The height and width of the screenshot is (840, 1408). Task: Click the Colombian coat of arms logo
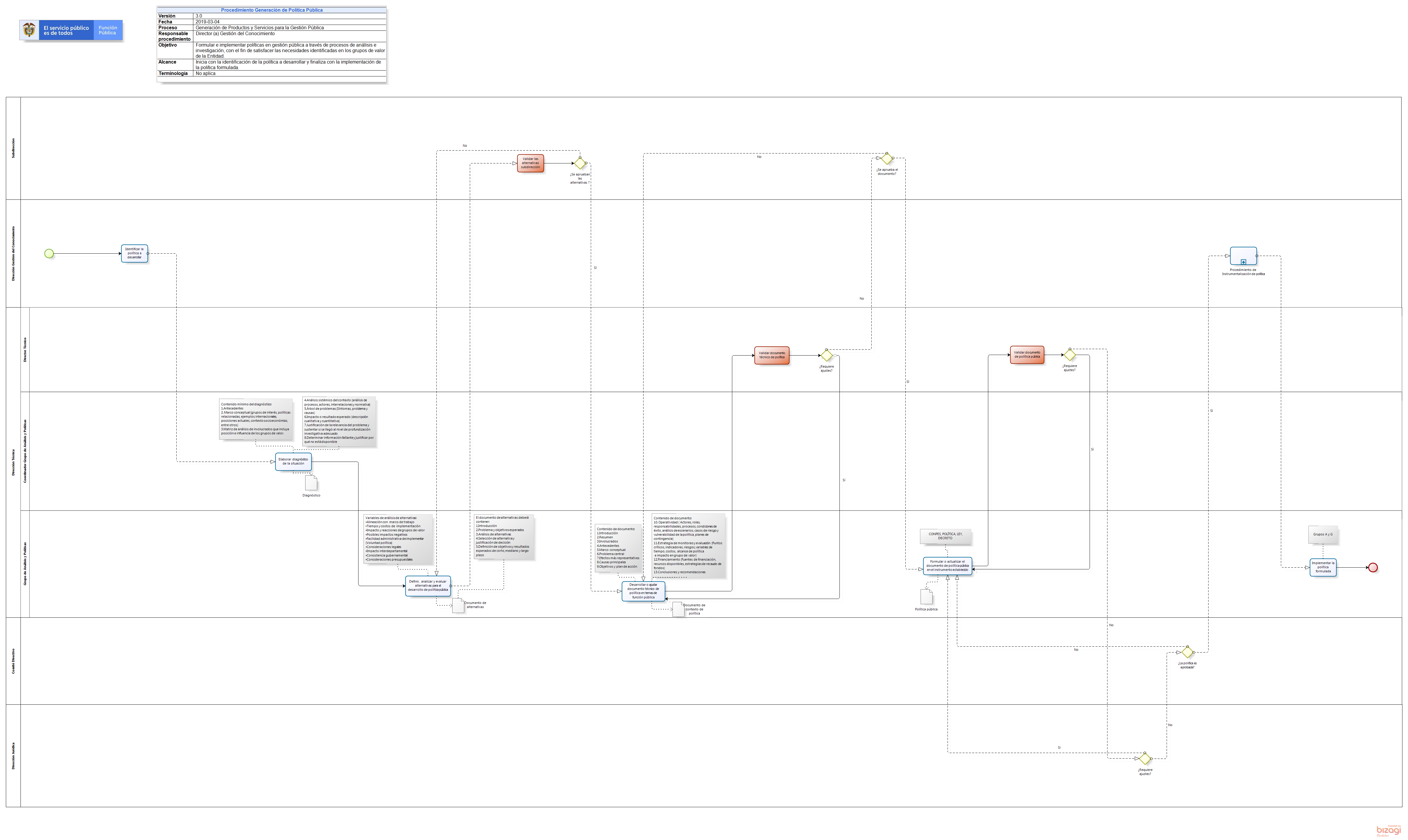tap(29, 29)
